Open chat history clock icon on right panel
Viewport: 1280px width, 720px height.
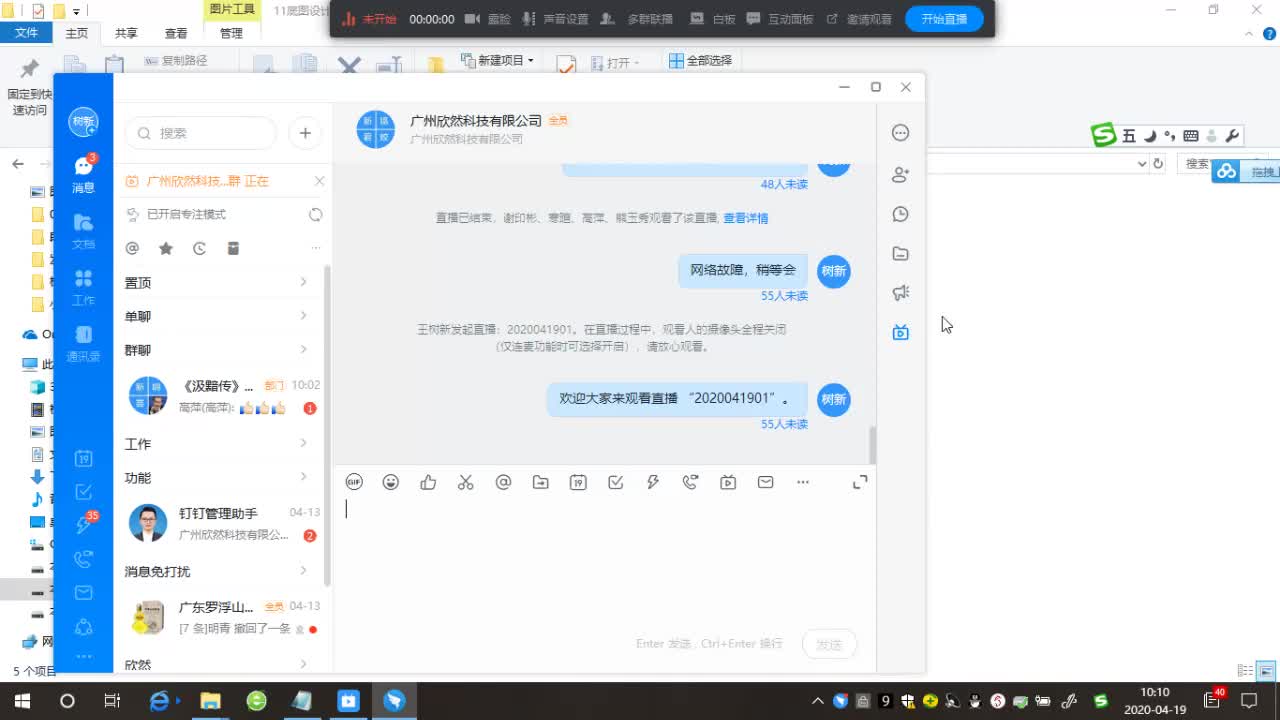900,214
